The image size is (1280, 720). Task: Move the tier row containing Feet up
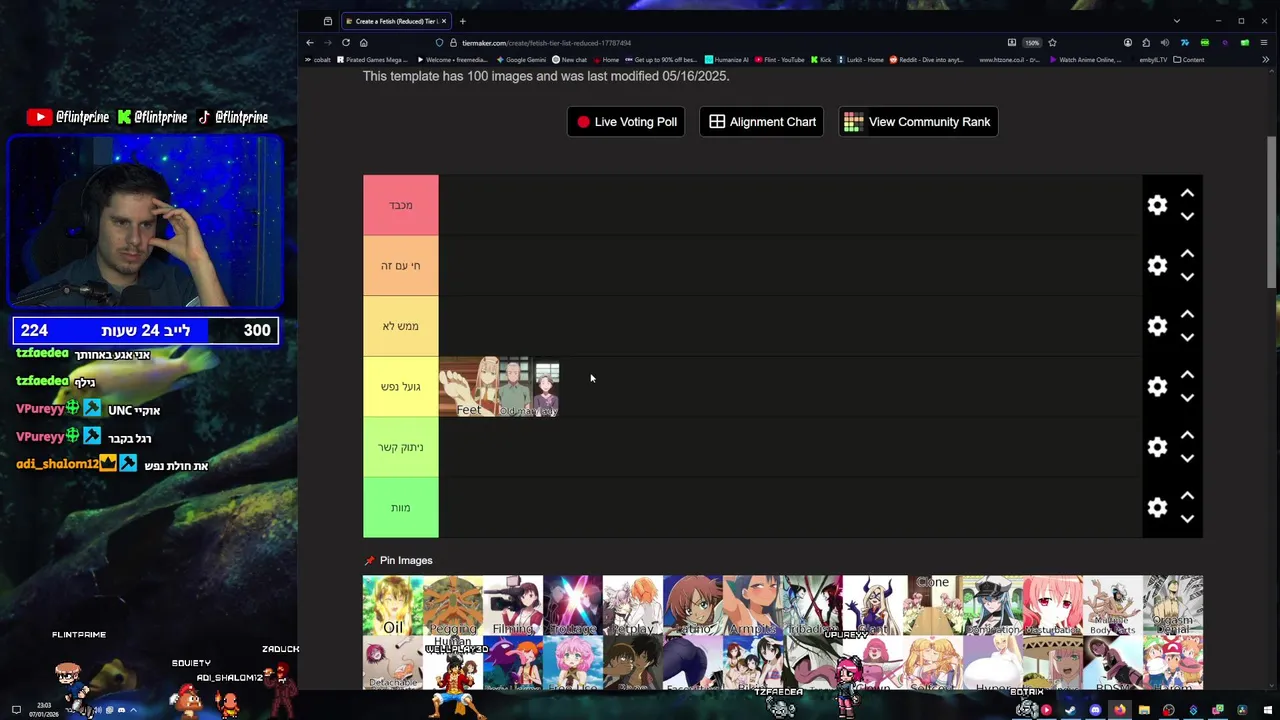pyautogui.click(x=1187, y=375)
